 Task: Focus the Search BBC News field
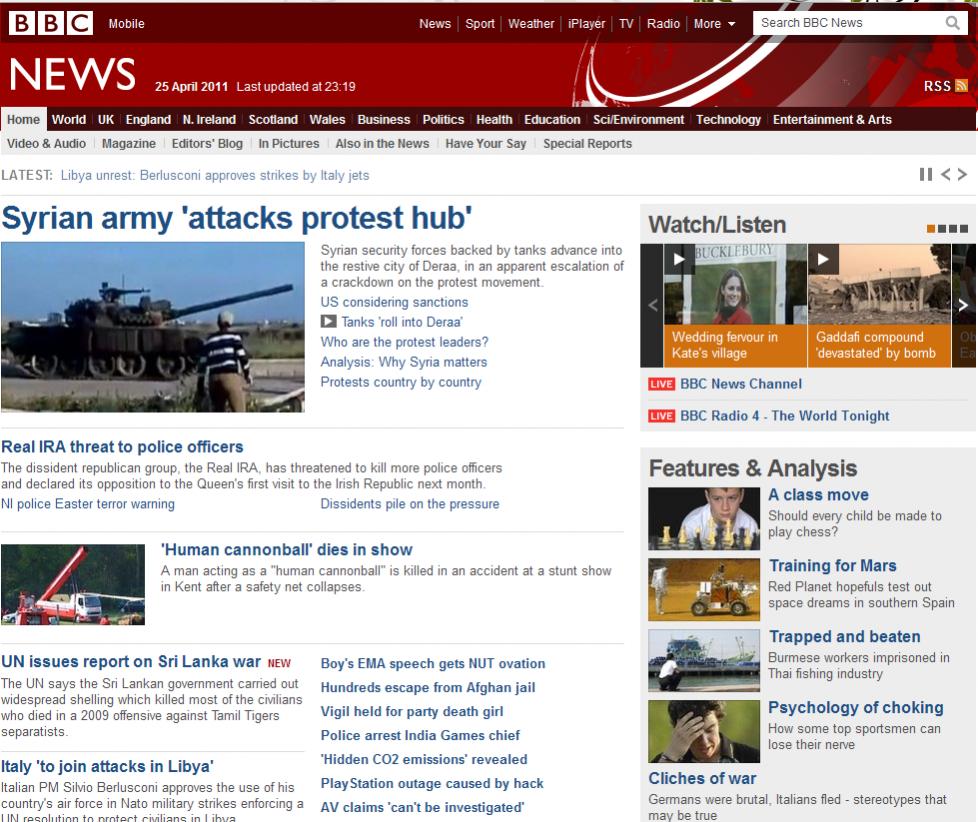pos(850,23)
